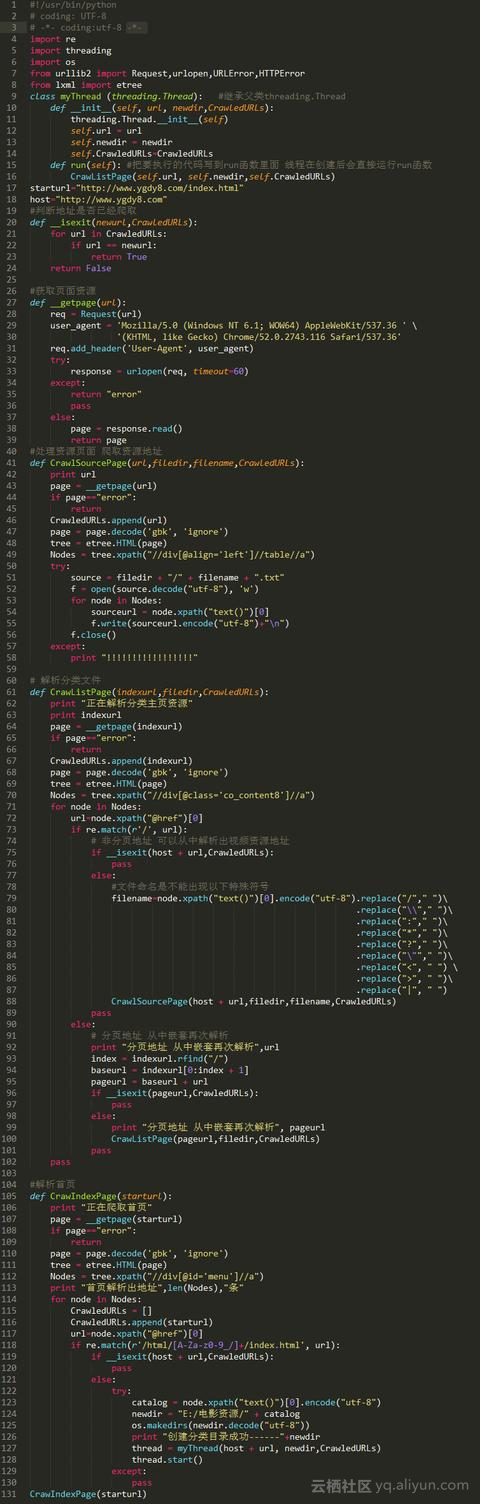The image size is (480, 1504).
Task: Click the 'CrawListPage(pageurl,filedir,CrawledURLs)' line
Action: (217, 1138)
